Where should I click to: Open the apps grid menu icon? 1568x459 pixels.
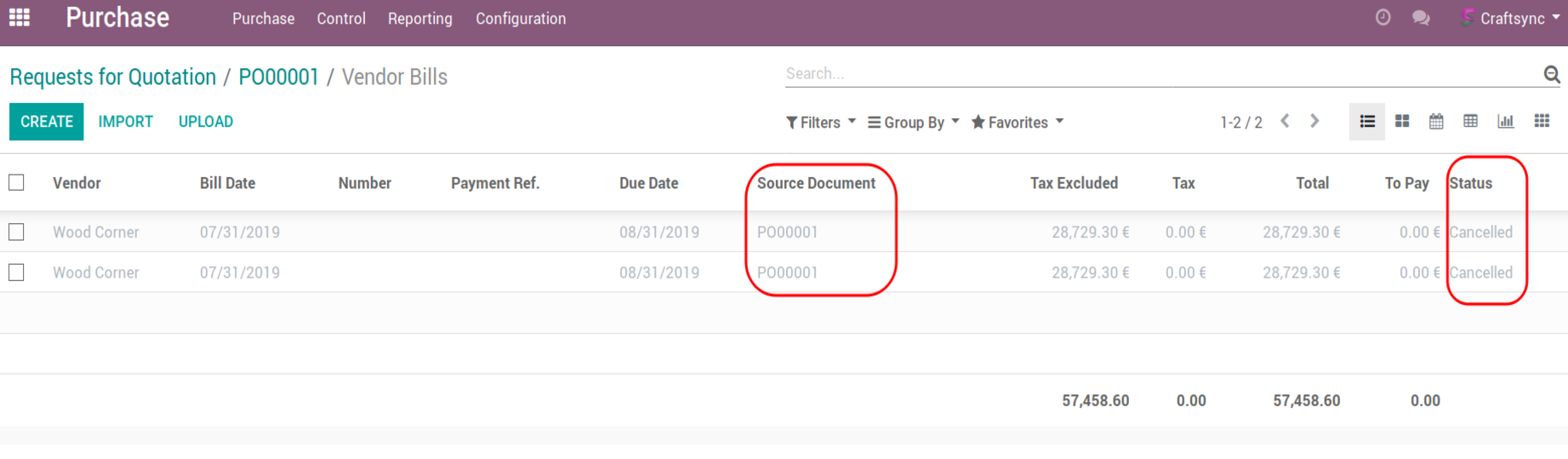pos(20,18)
